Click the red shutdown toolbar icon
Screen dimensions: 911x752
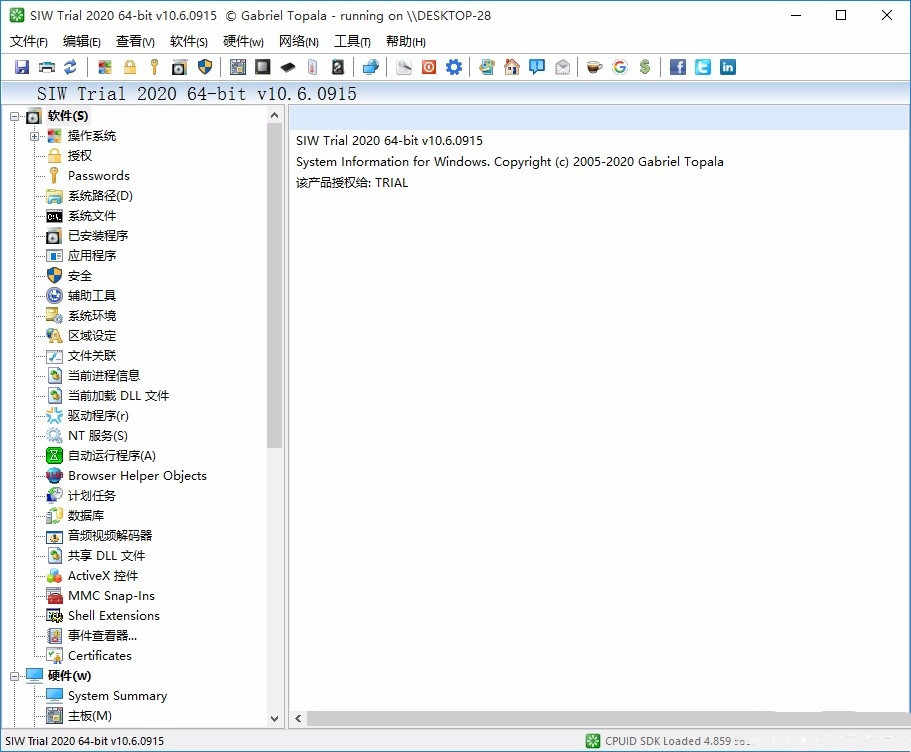pos(429,67)
